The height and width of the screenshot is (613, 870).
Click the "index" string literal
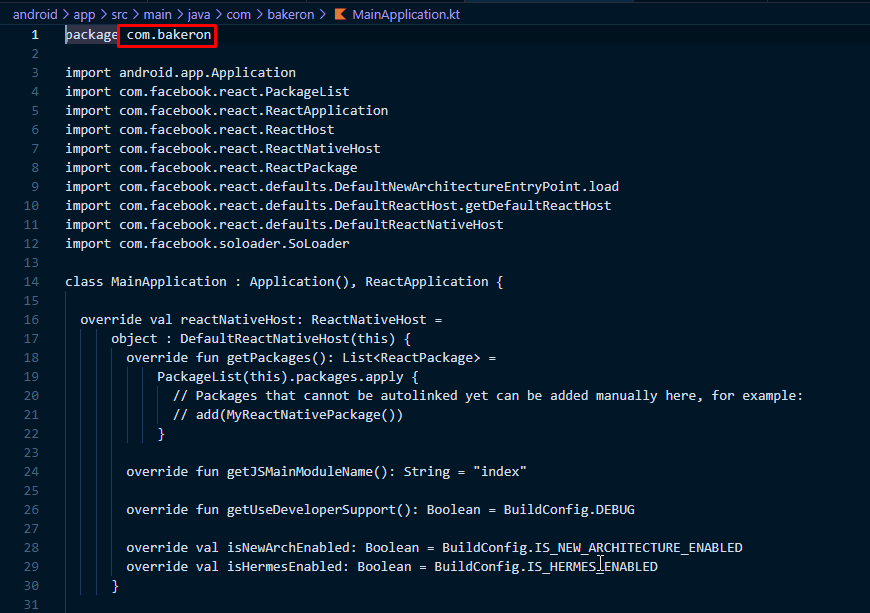tap(500, 472)
